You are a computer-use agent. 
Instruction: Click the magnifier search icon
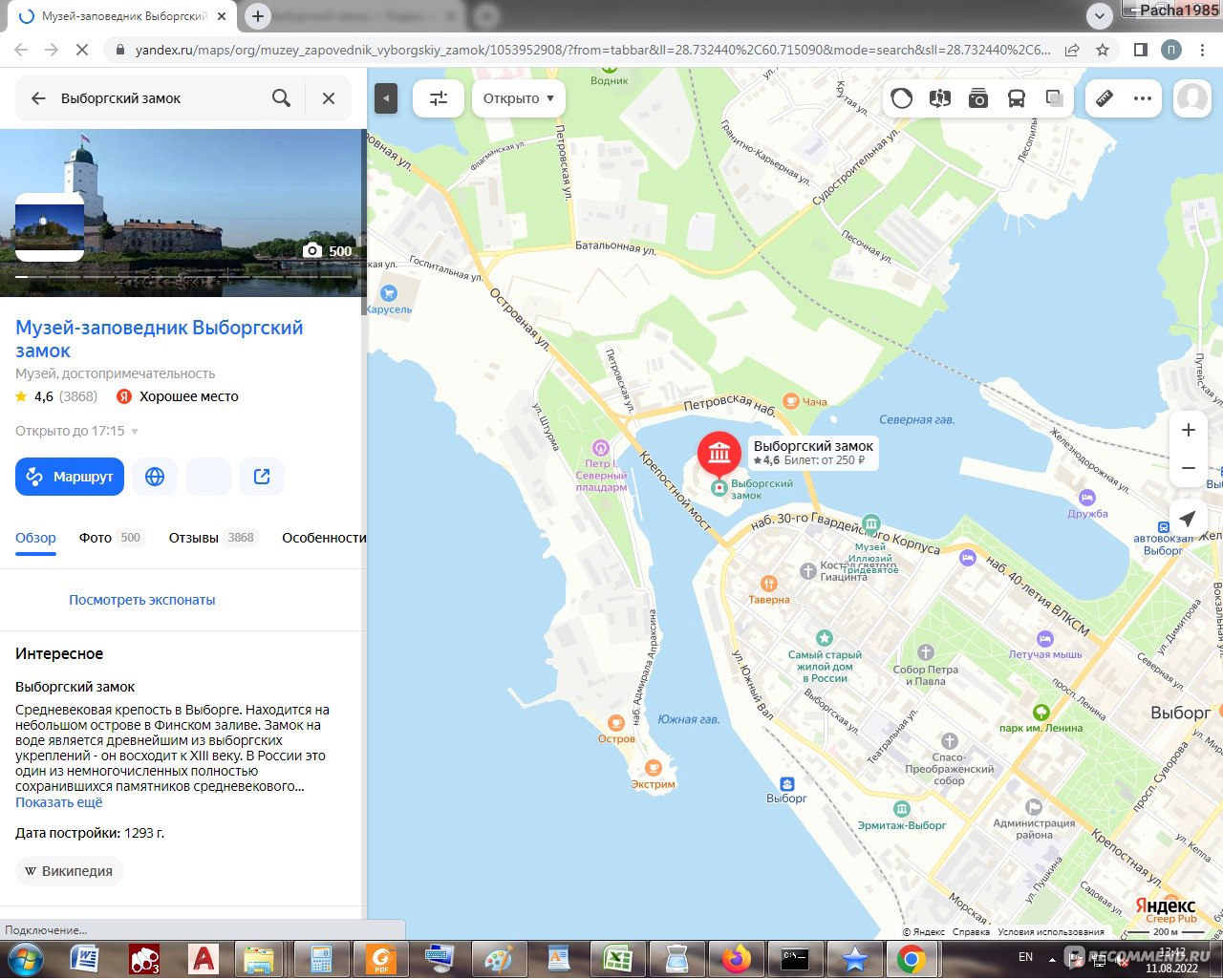tap(281, 98)
